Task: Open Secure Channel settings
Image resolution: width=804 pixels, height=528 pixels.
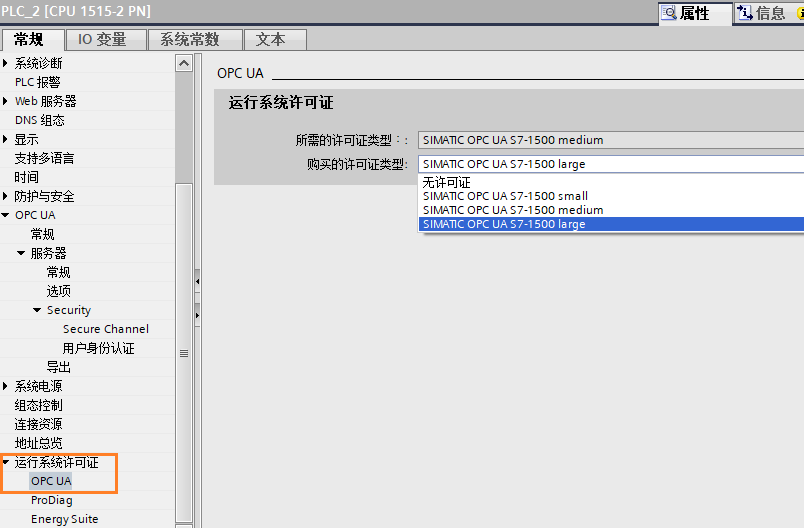Action: 106,329
